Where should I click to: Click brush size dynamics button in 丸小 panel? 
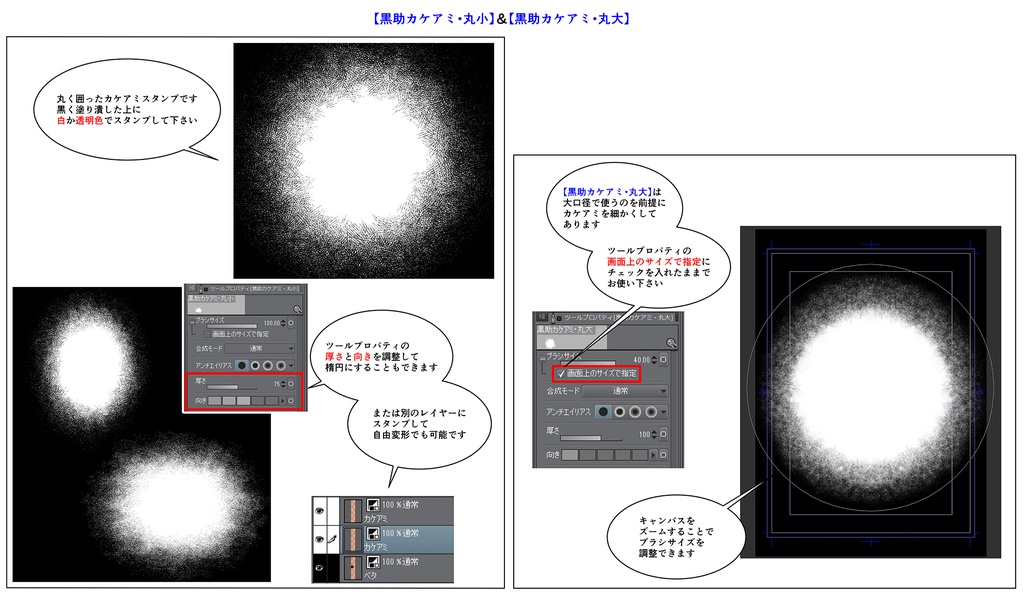pyautogui.click(x=291, y=323)
